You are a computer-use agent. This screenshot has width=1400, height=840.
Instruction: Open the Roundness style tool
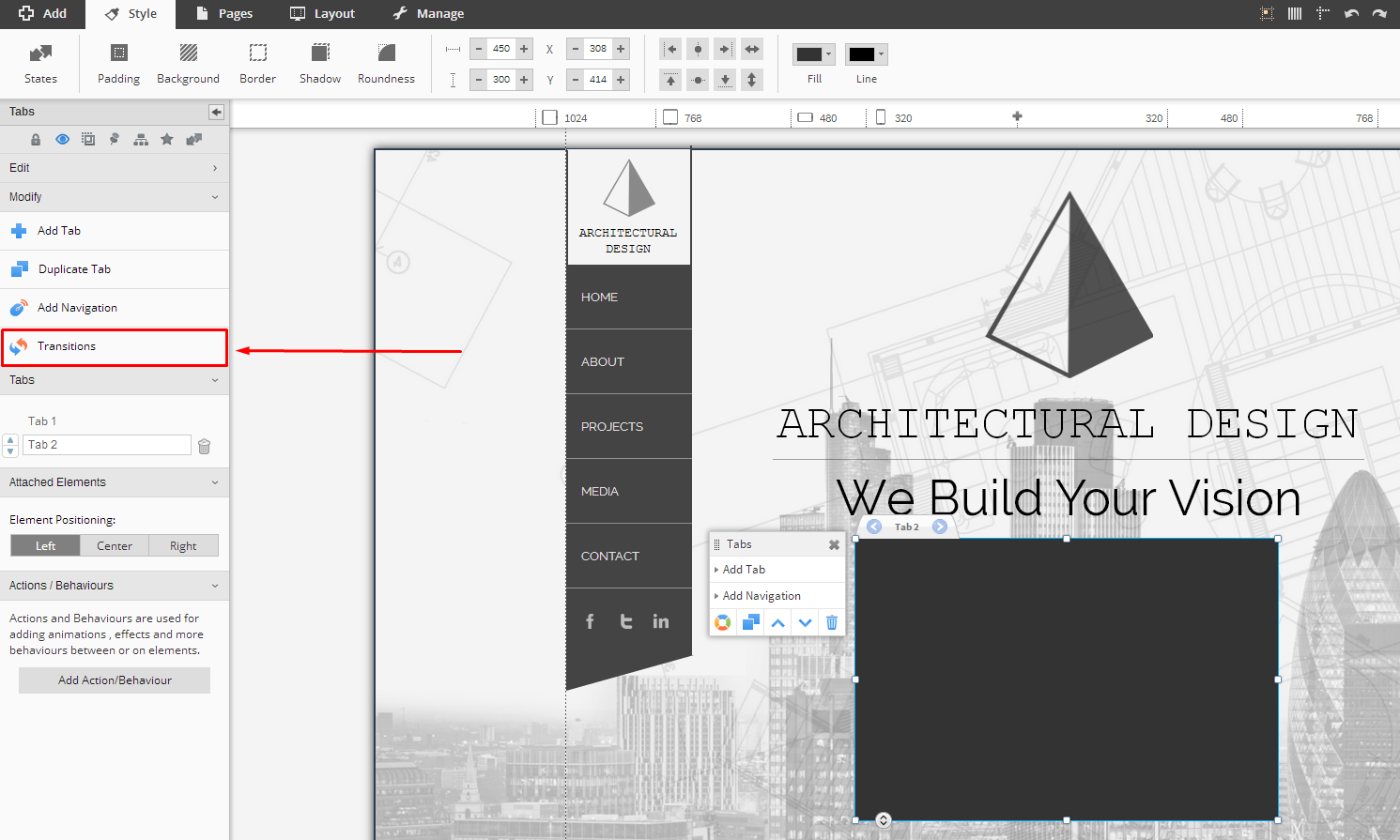[x=386, y=63]
